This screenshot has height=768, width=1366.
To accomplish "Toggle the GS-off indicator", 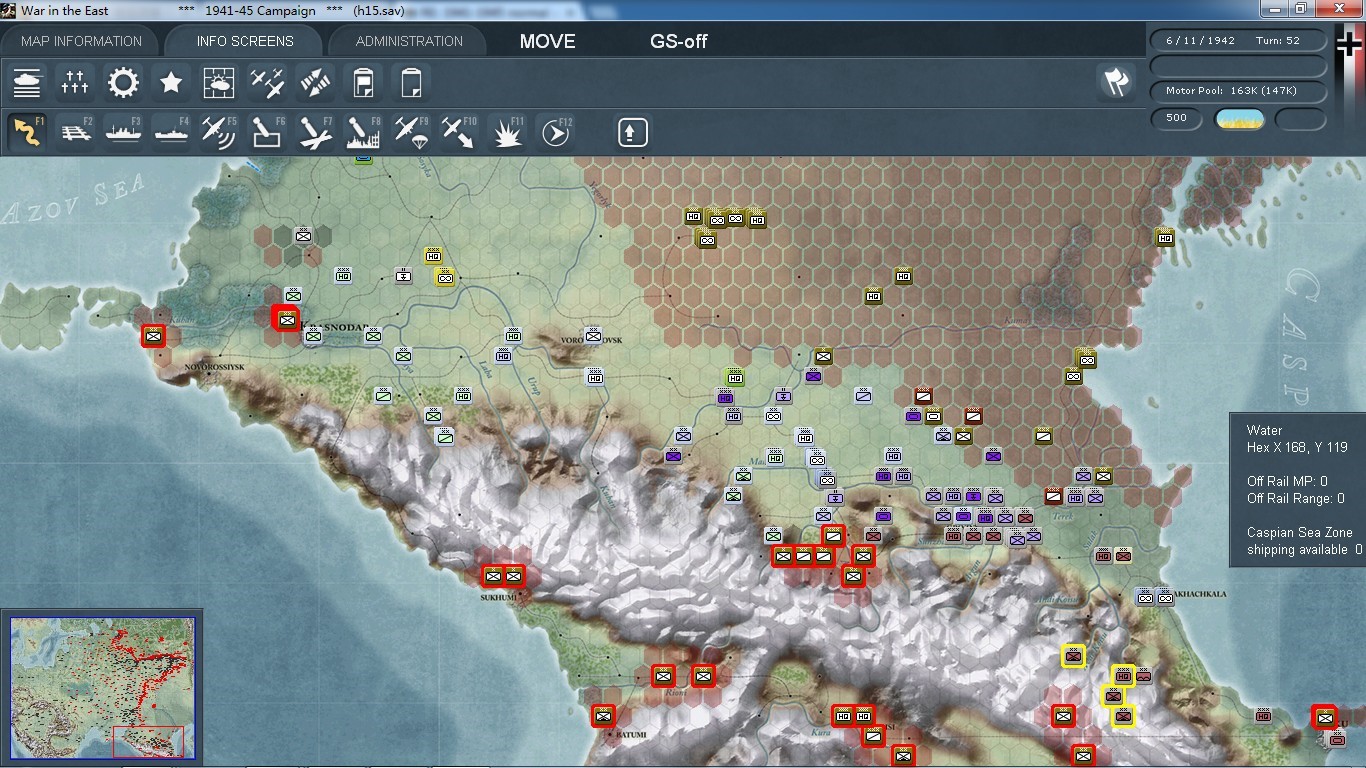I will pos(679,41).
